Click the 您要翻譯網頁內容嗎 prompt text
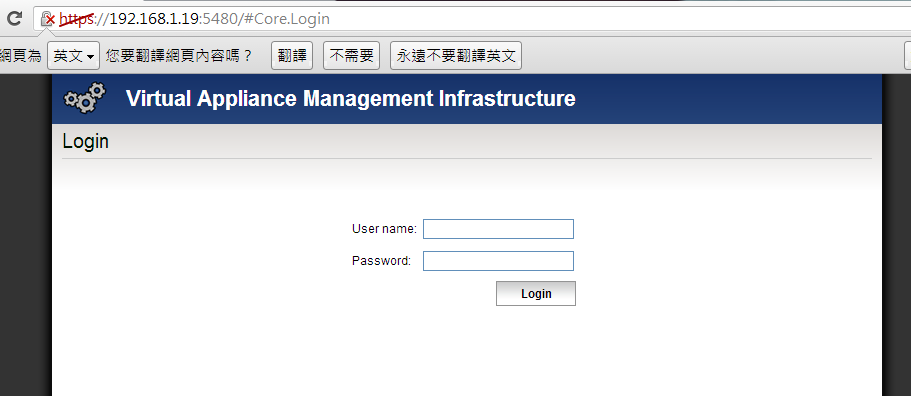 click(x=180, y=56)
